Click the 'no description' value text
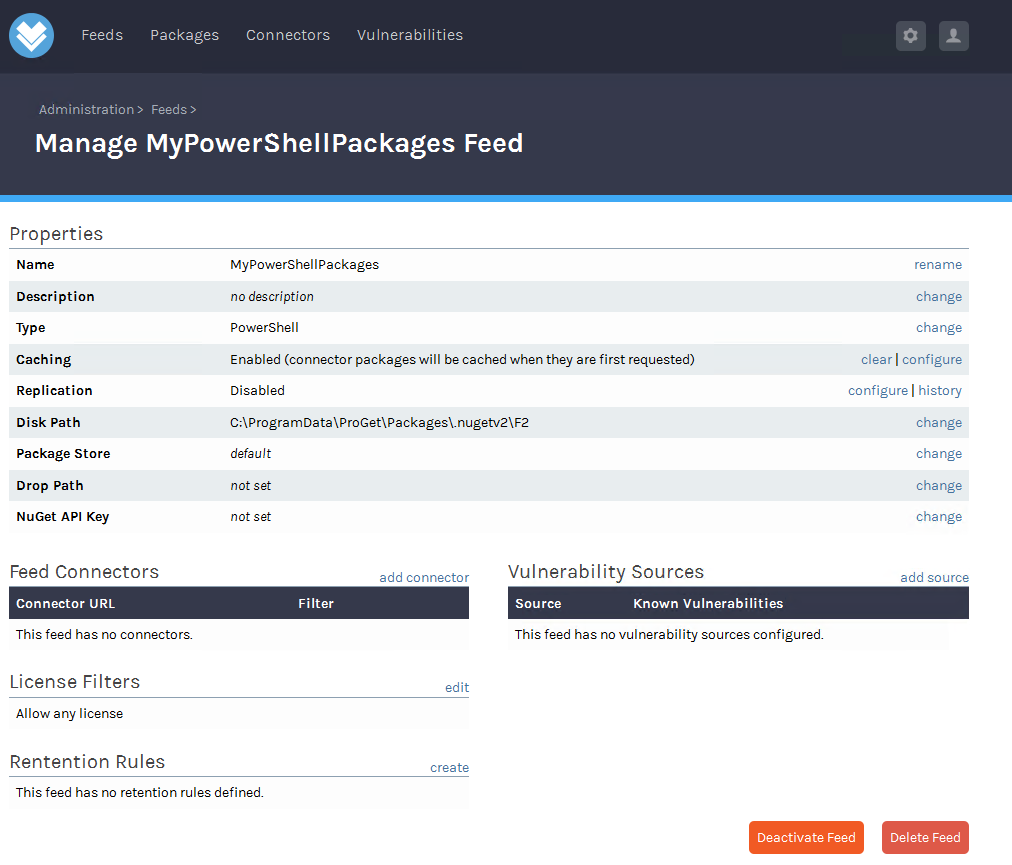This screenshot has width=1012, height=865. pyautogui.click(x=272, y=296)
